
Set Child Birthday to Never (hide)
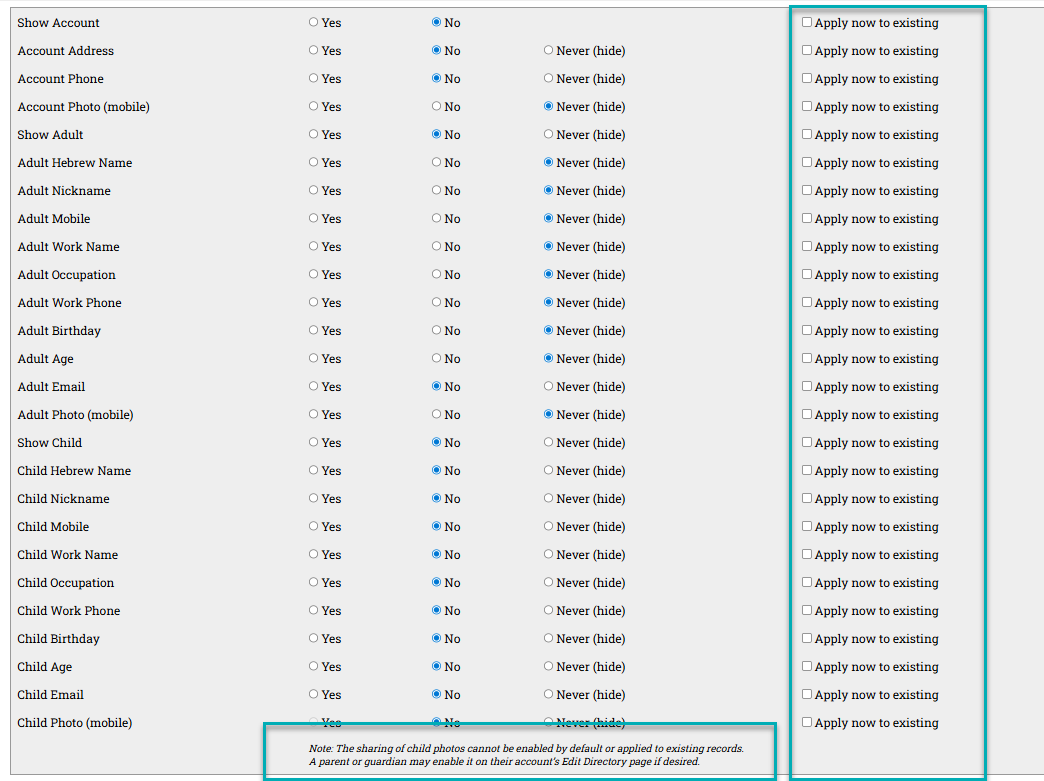[548, 638]
